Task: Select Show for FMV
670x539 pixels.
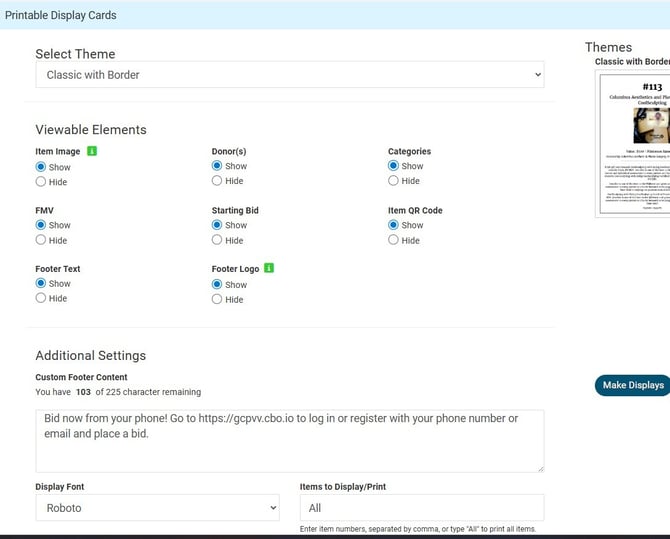Action: click(x=41, y=225)
